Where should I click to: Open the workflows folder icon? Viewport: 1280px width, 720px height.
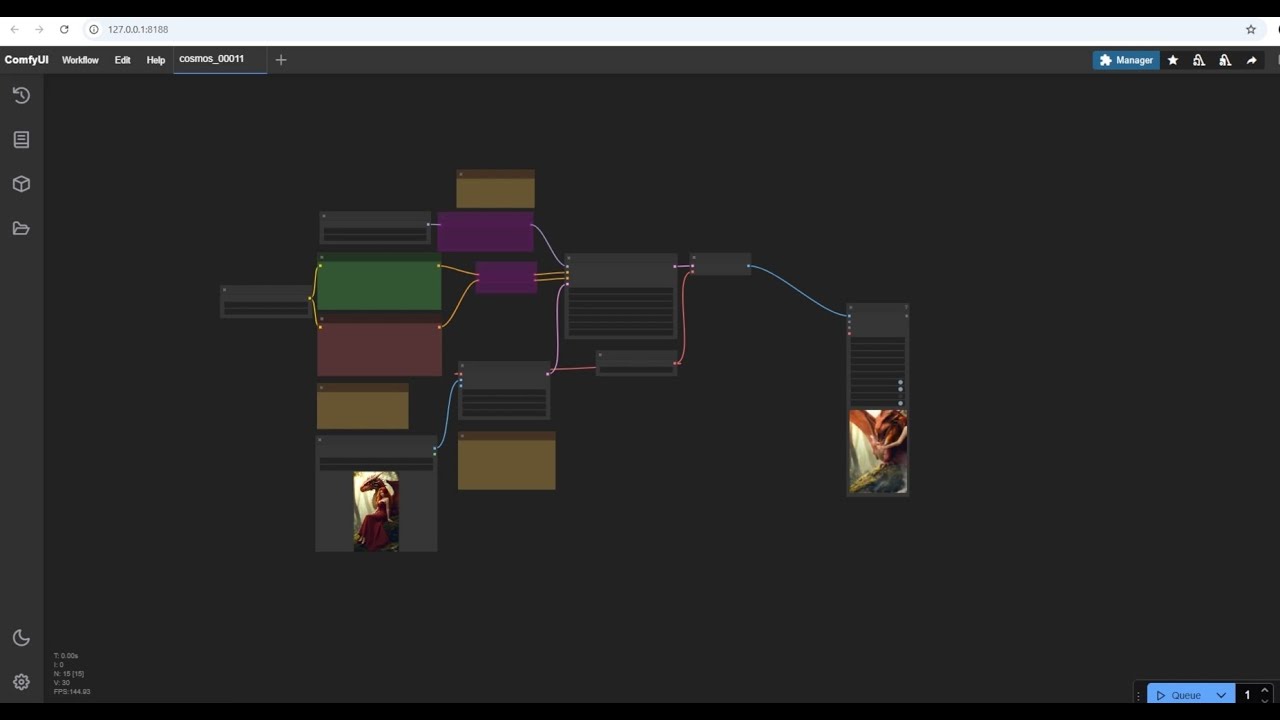pos(21,228)
